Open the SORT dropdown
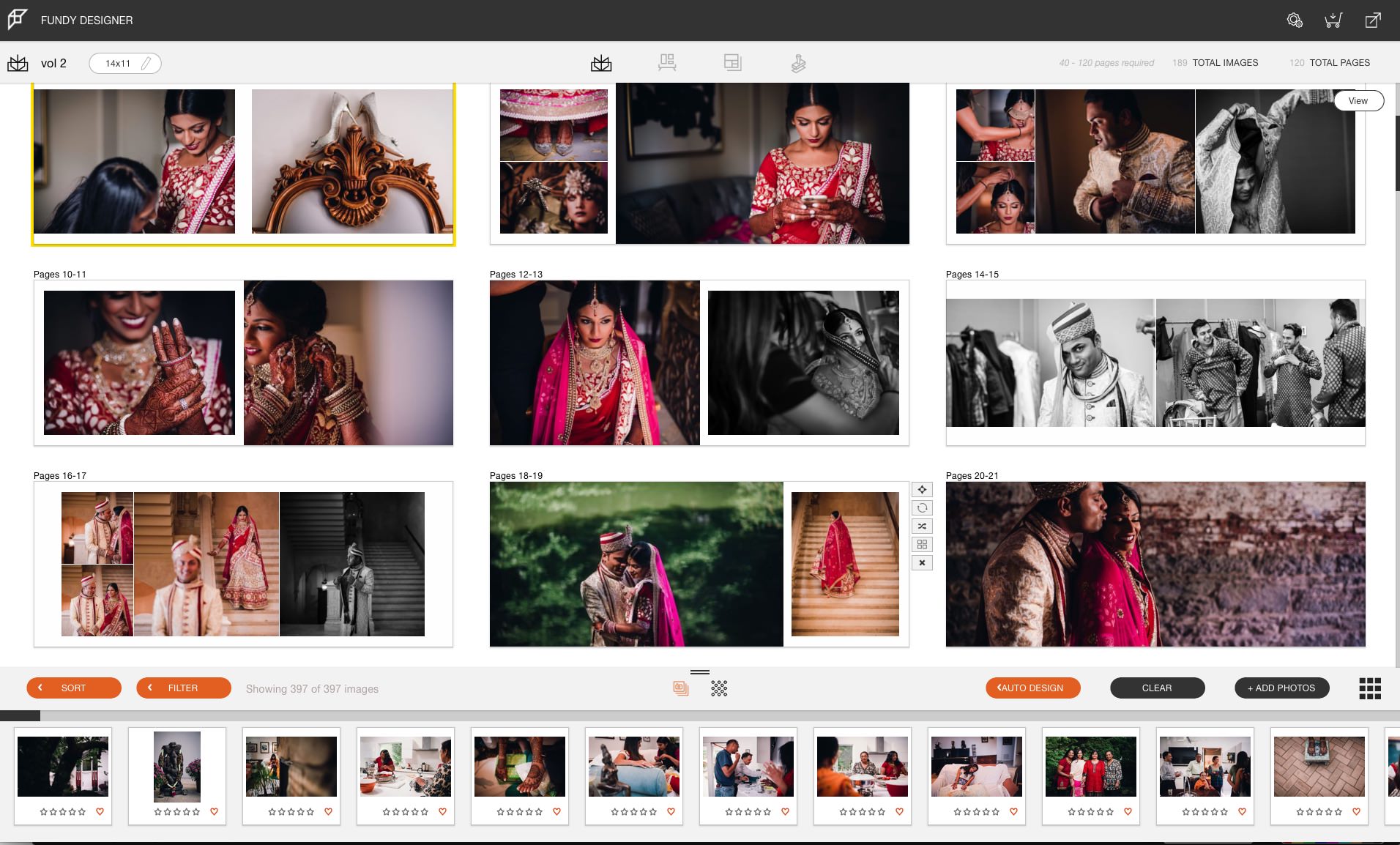1400x845 pixels. pos(74,688)
